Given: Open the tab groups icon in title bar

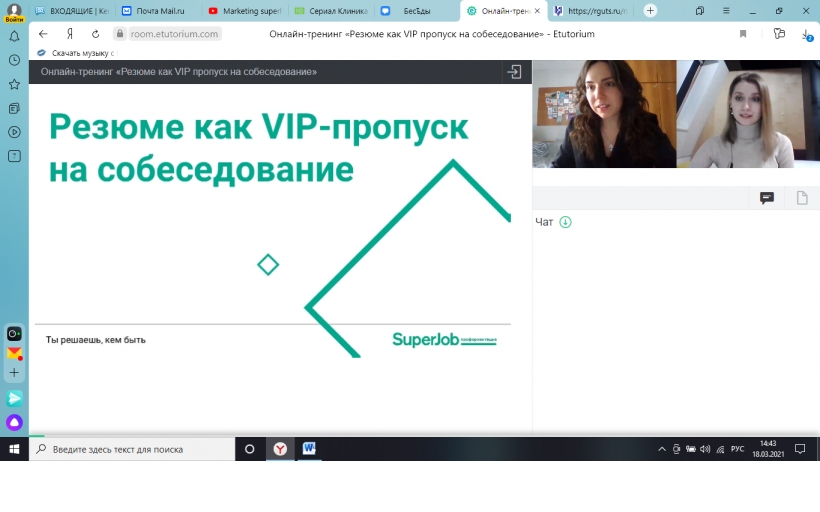Looking at the screenshot, I should click(x=700, y=10).
